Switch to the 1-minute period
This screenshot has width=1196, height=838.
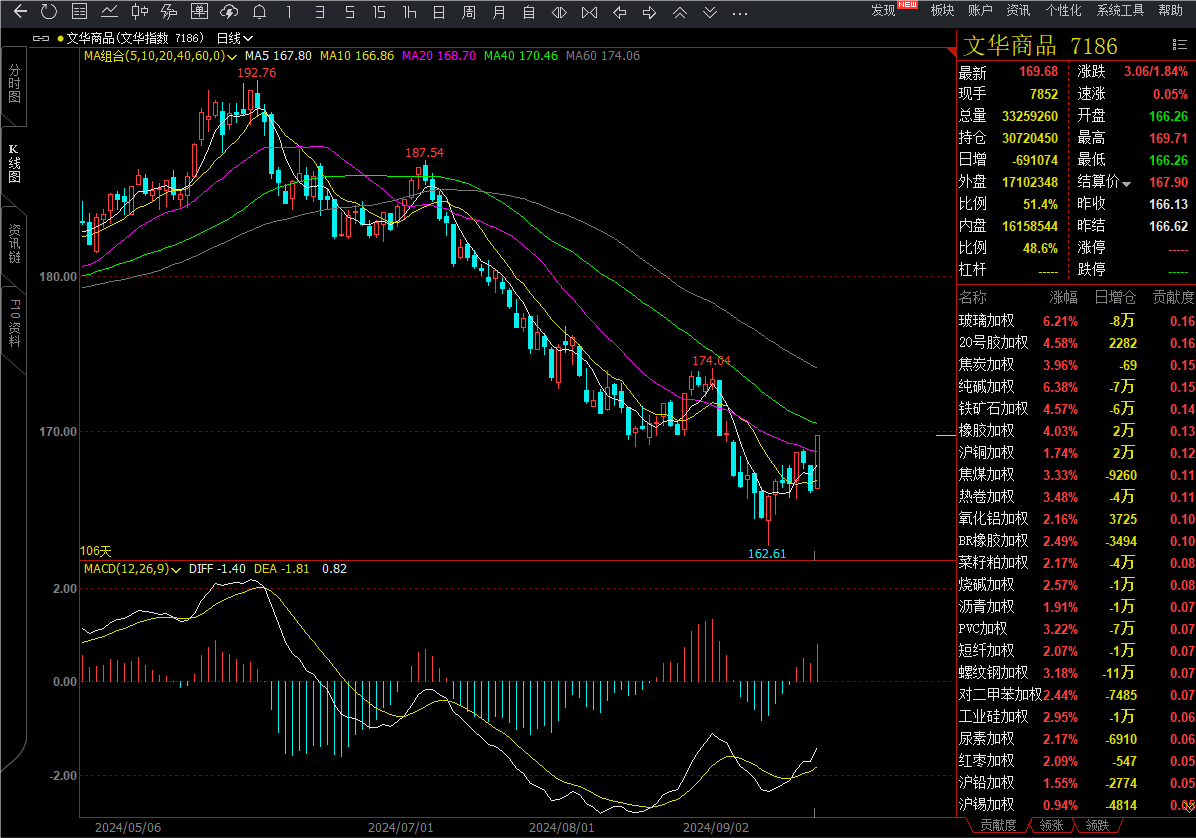[289, 12]
